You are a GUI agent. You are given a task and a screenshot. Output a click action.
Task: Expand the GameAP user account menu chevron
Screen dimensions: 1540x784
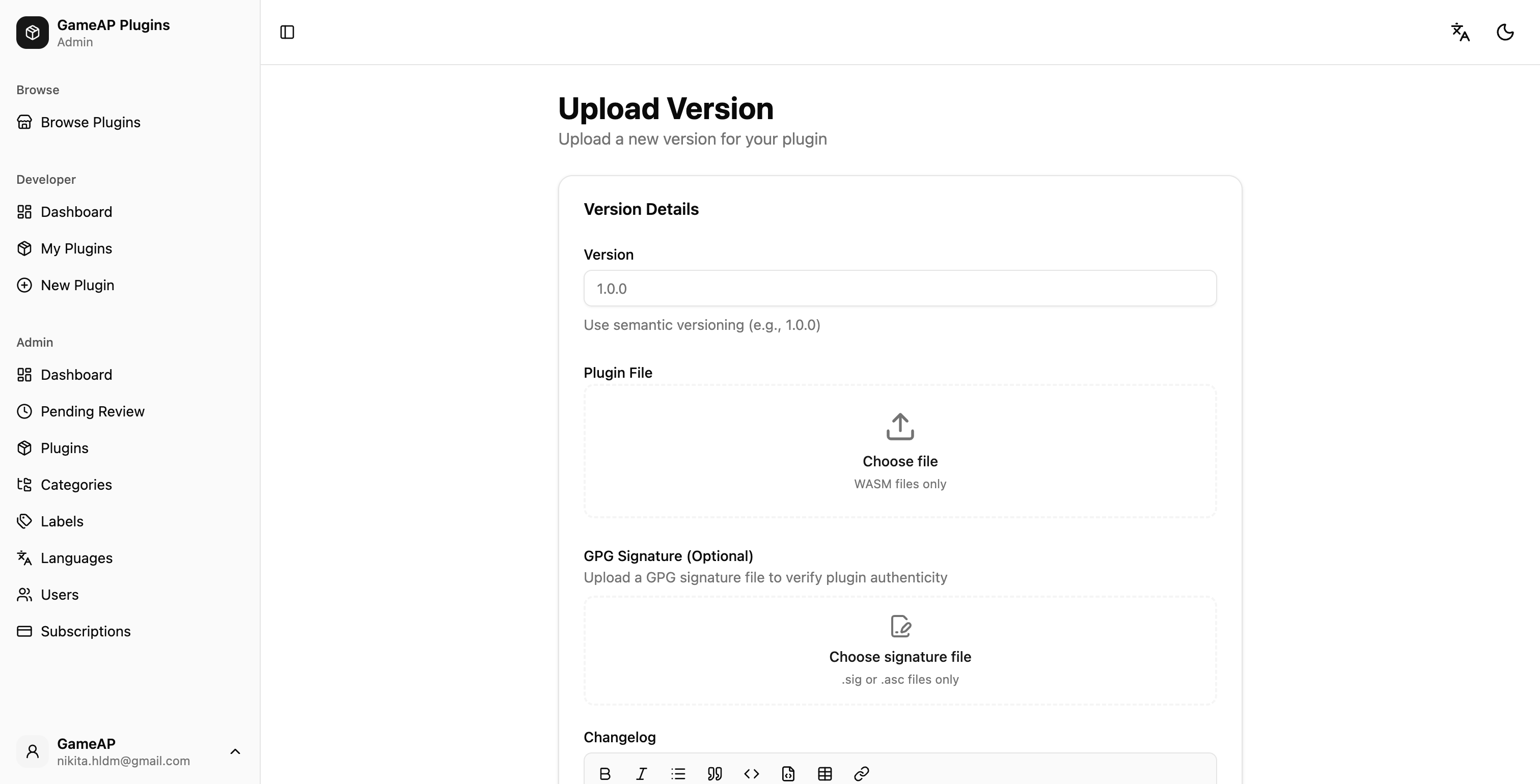235,752
